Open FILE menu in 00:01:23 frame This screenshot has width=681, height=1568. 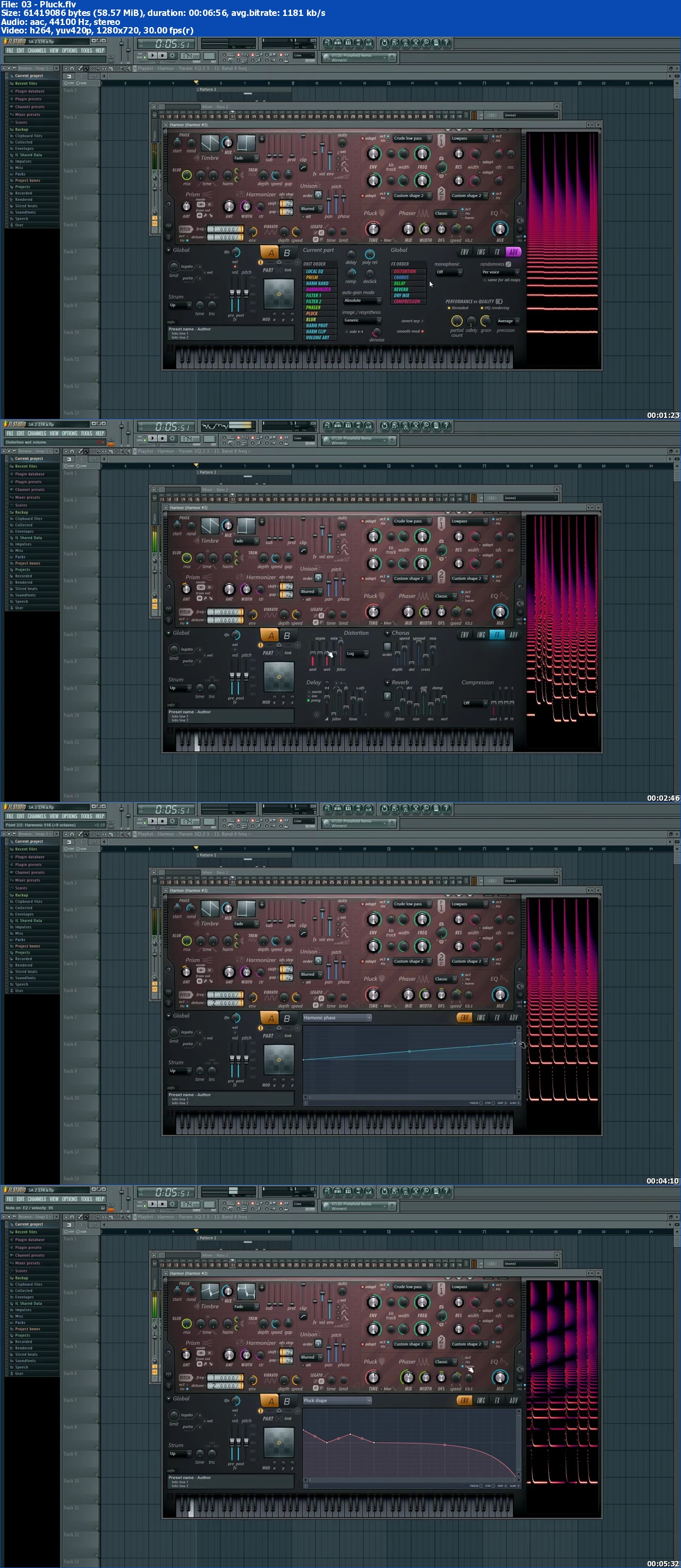pos(10,50)
